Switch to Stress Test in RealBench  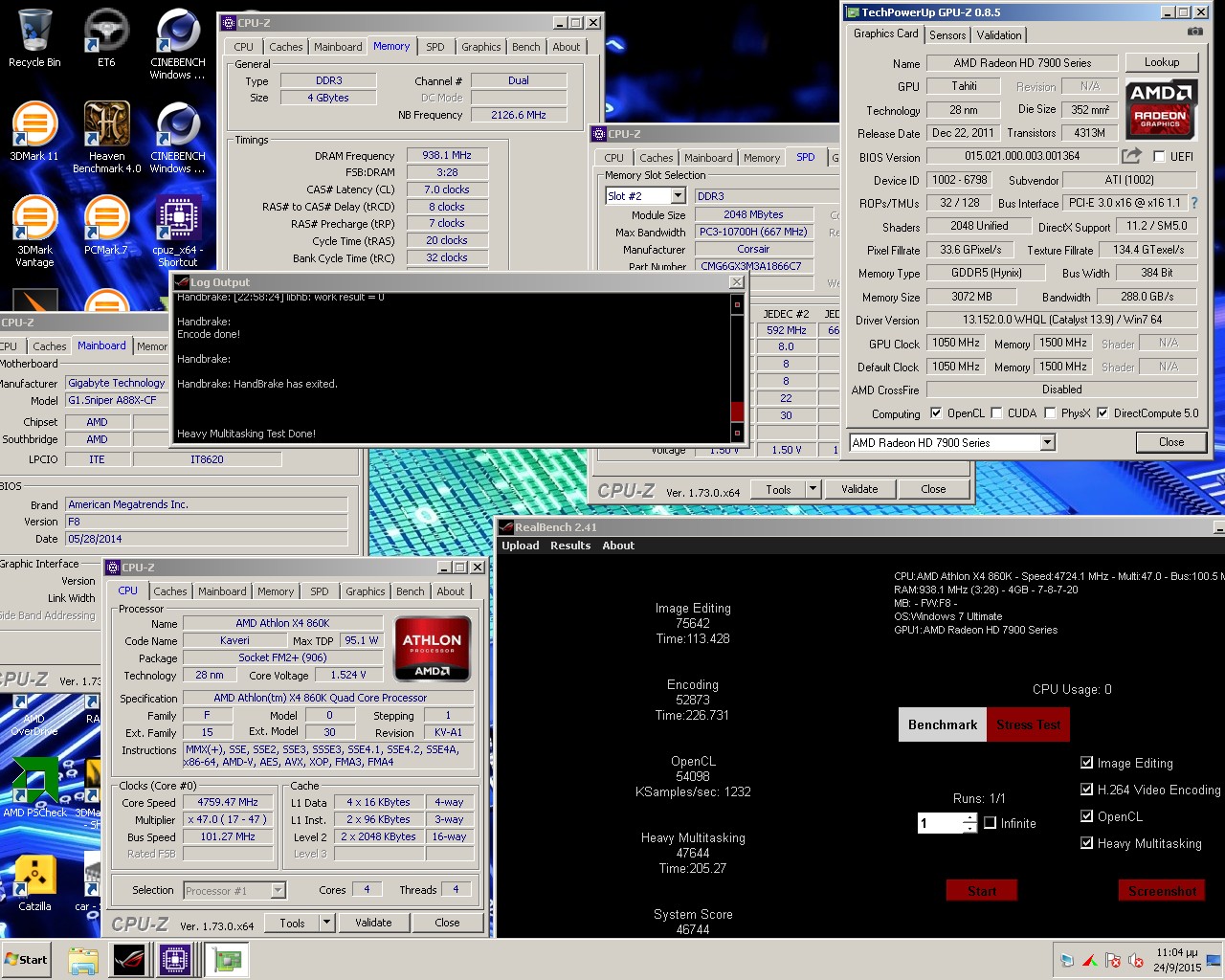(1028, 724)
